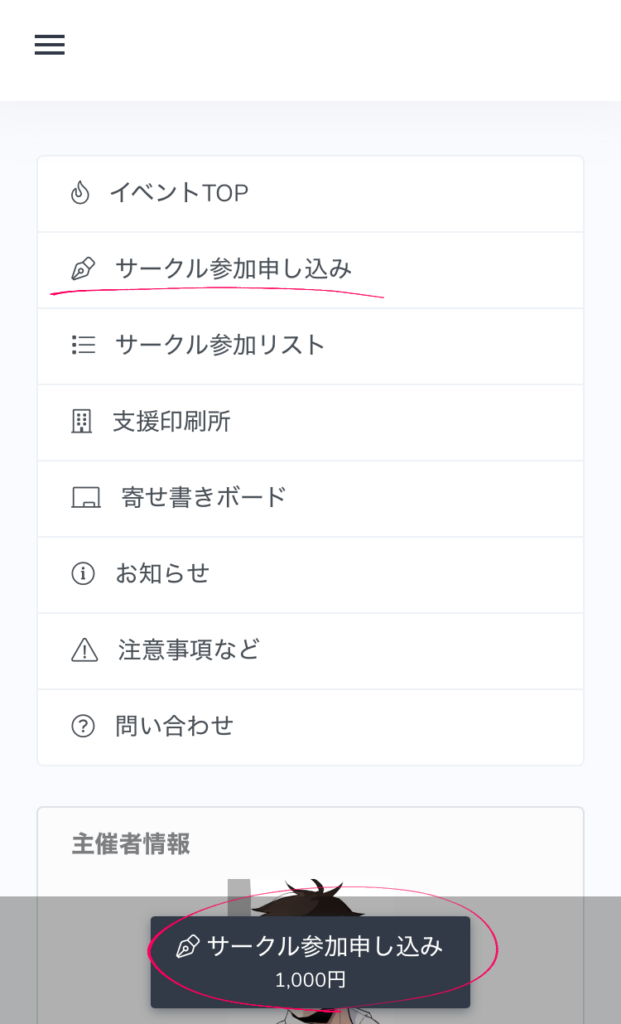Click the pen icon in the floating button
Screen dimensions: 621x1024
pos(187,947)
